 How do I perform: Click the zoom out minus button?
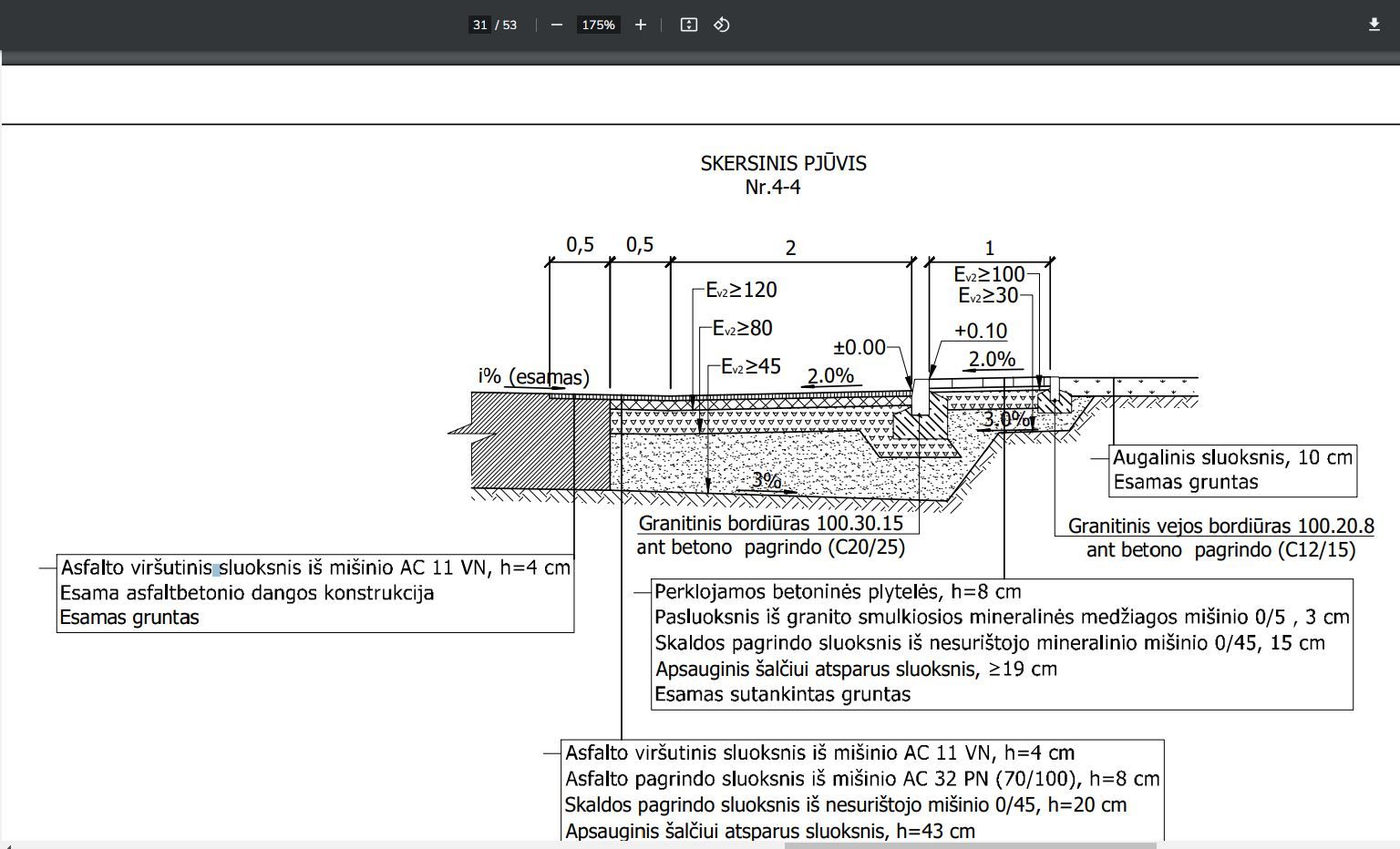click(557, 25)
